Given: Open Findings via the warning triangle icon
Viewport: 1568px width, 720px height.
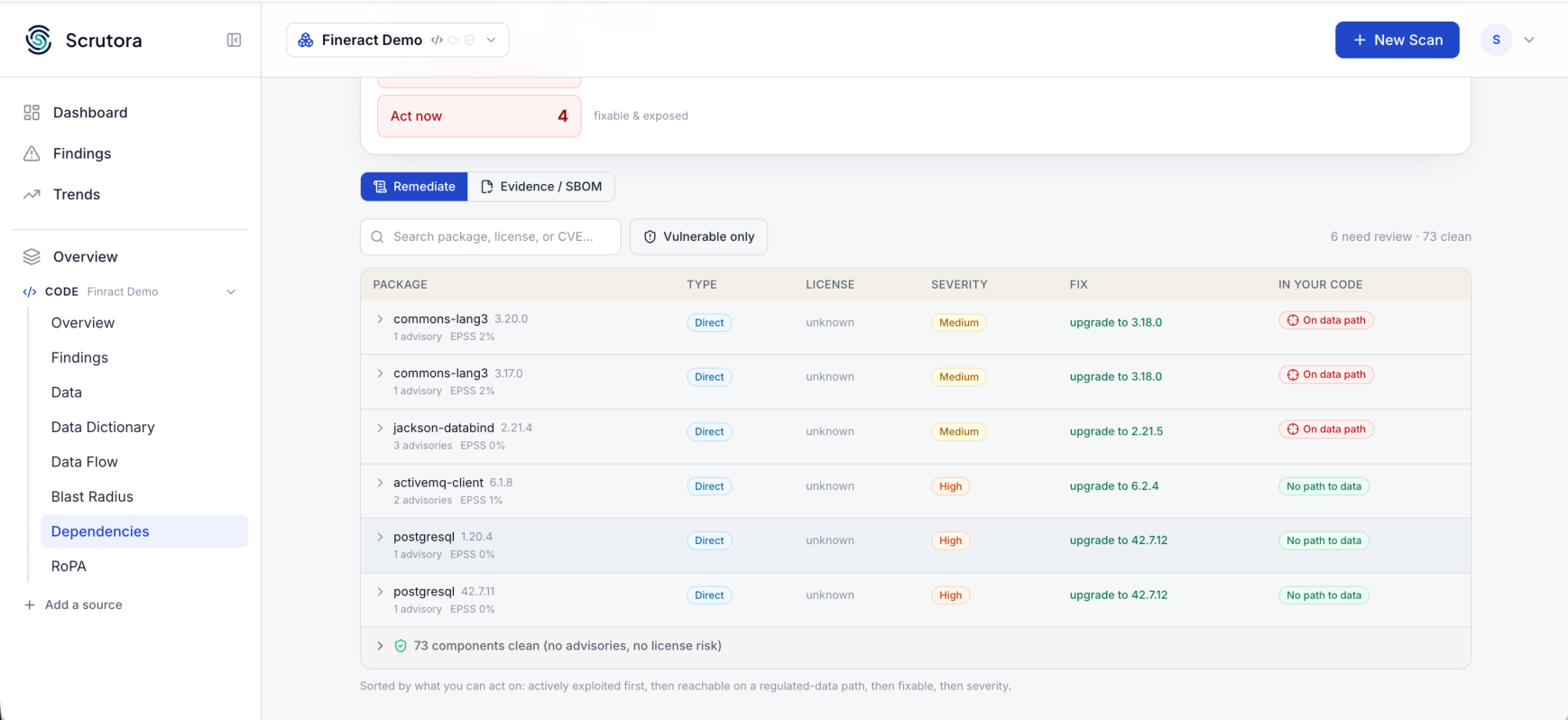Looking at the screenshot, I should pyautogui.click(x=32, y=153).
